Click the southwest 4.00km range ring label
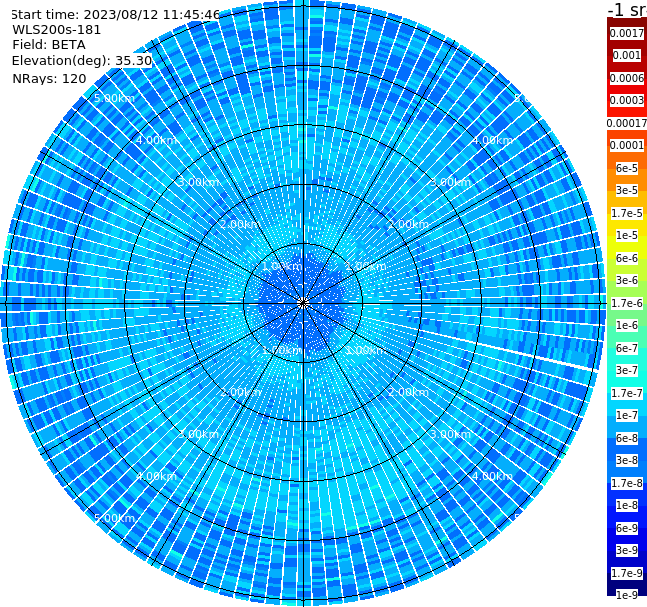647x607 pixels. (156, 476)
